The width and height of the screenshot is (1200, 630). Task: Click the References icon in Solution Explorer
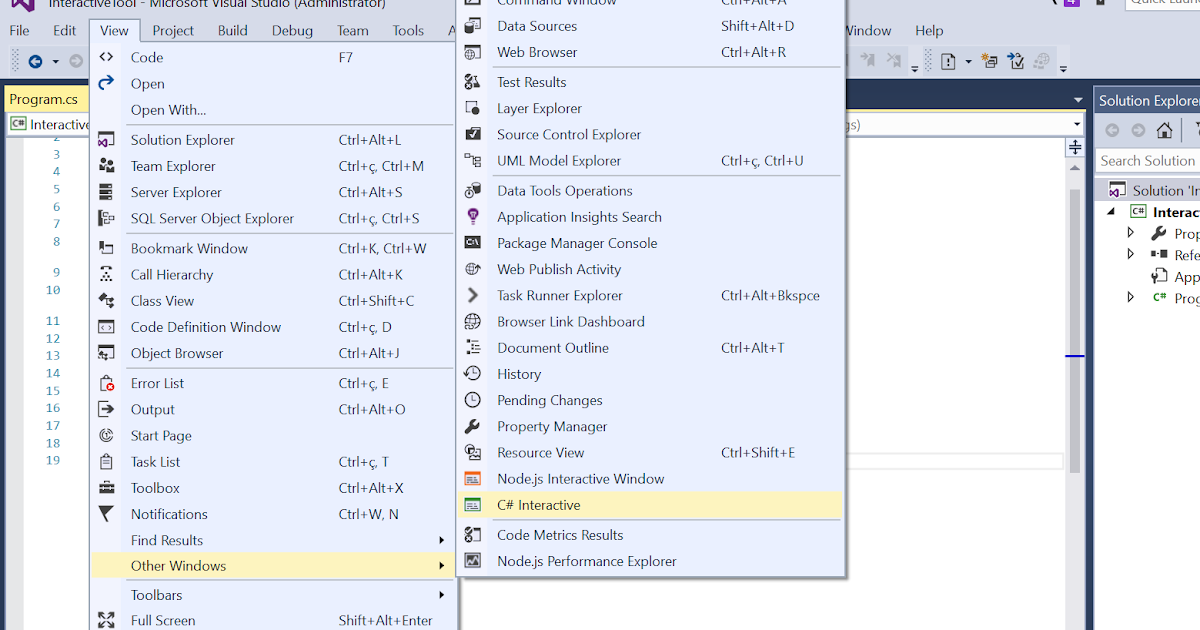click(x=1157, y=255)
